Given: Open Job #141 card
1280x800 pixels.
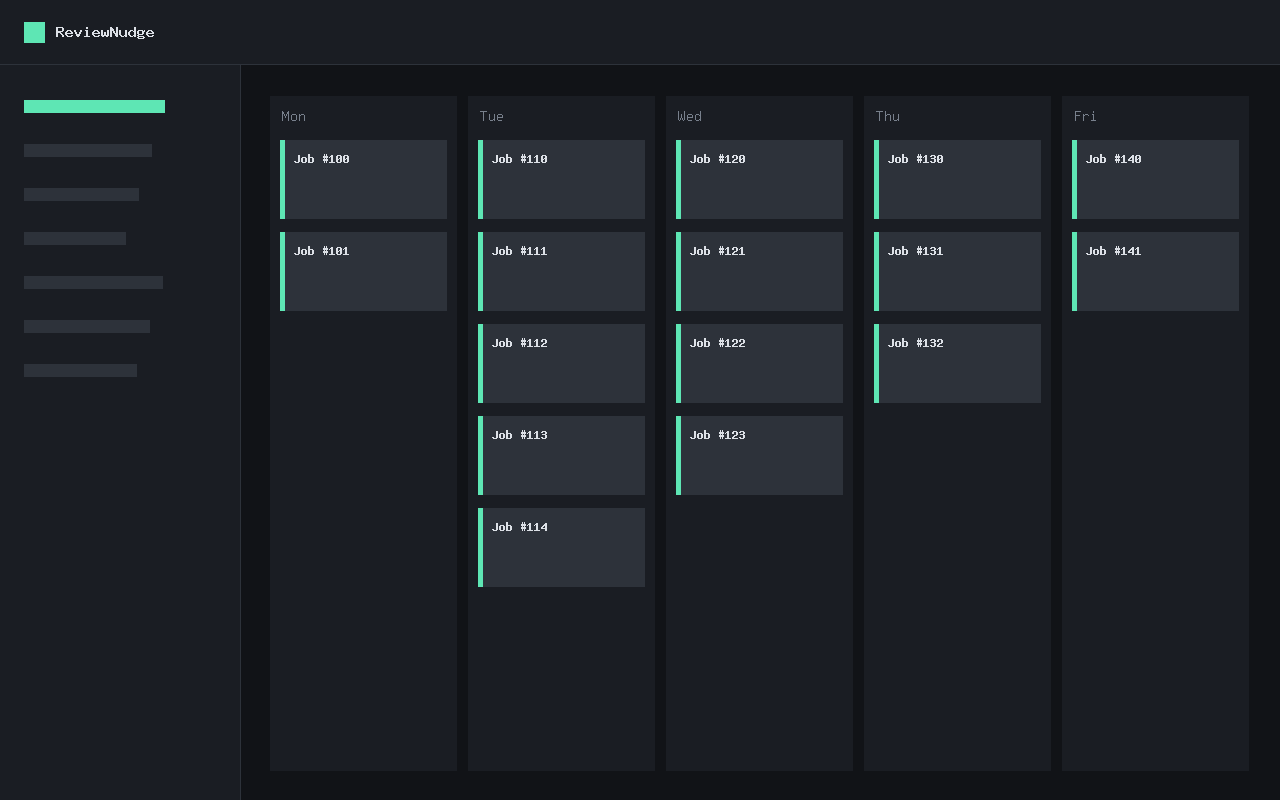Looking at the screenshot, I should coord(1155,271).
